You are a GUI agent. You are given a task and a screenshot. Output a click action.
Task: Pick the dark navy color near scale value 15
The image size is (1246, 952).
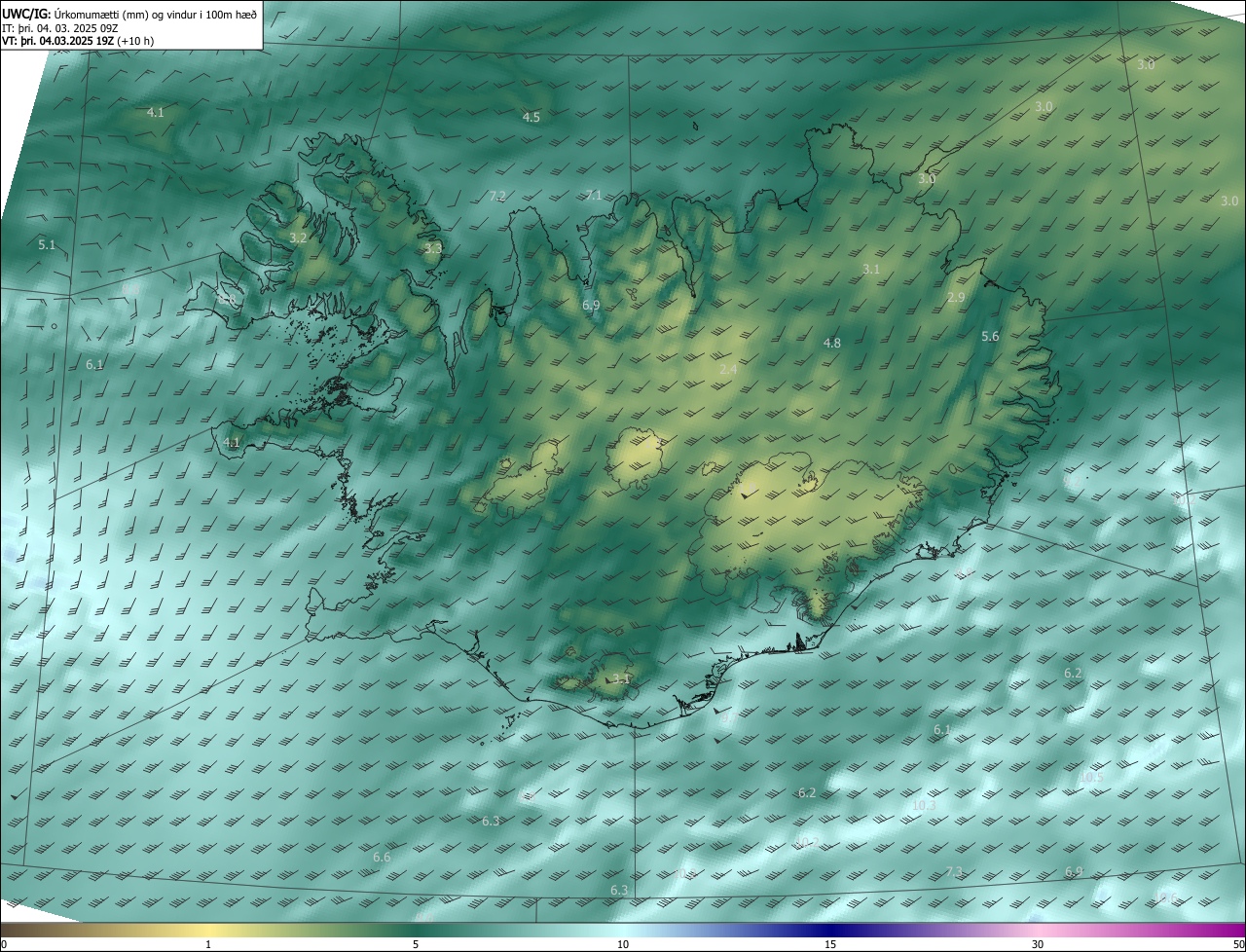pos(830,930)
